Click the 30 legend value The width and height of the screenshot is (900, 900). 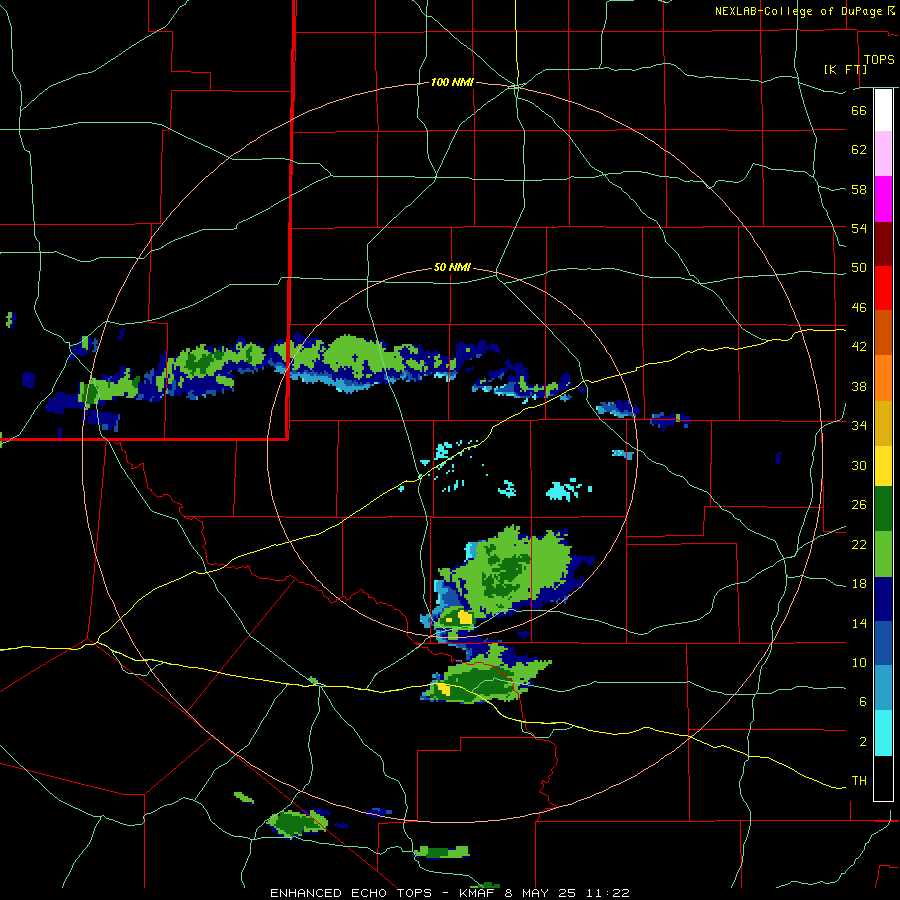click(x=859, y=465)
